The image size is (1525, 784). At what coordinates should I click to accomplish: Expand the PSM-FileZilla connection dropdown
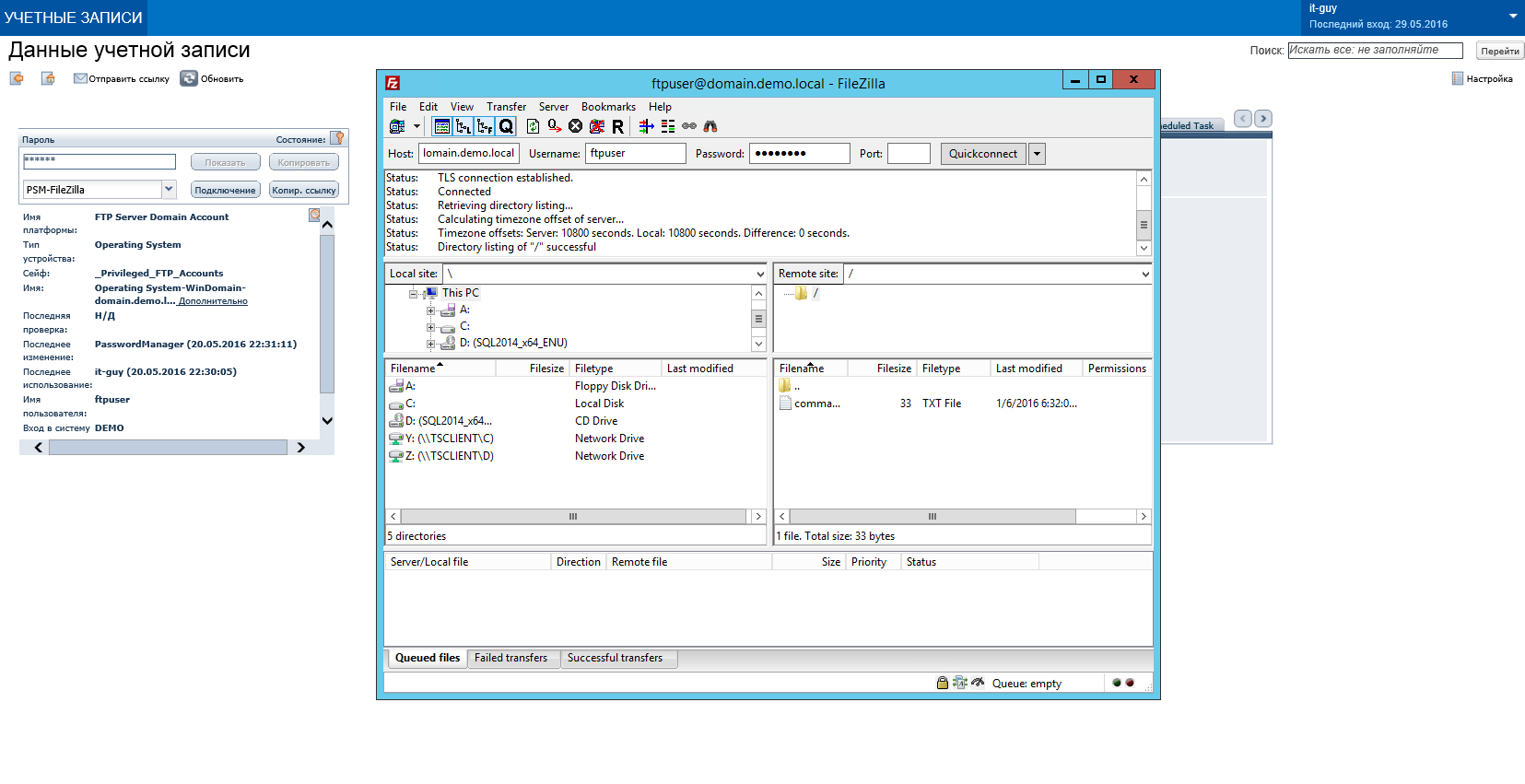pyautogui.click(x=169, y=189)
